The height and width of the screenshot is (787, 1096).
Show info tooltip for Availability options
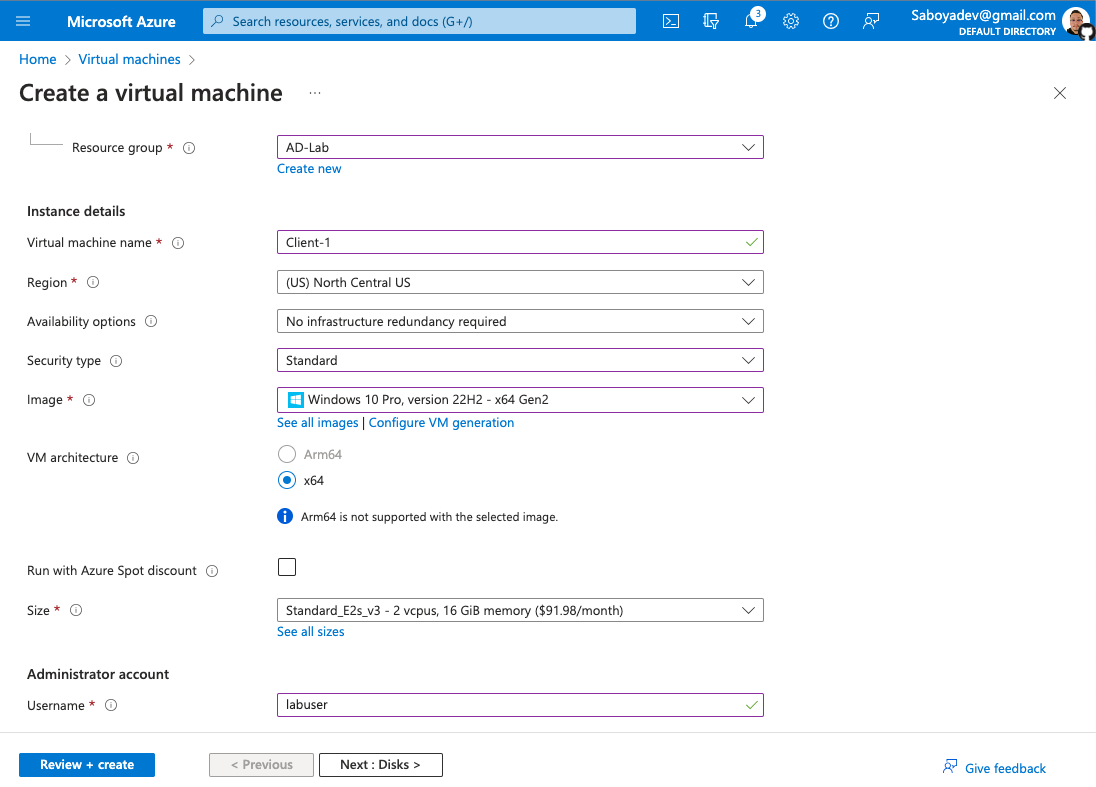coord(151,322)
